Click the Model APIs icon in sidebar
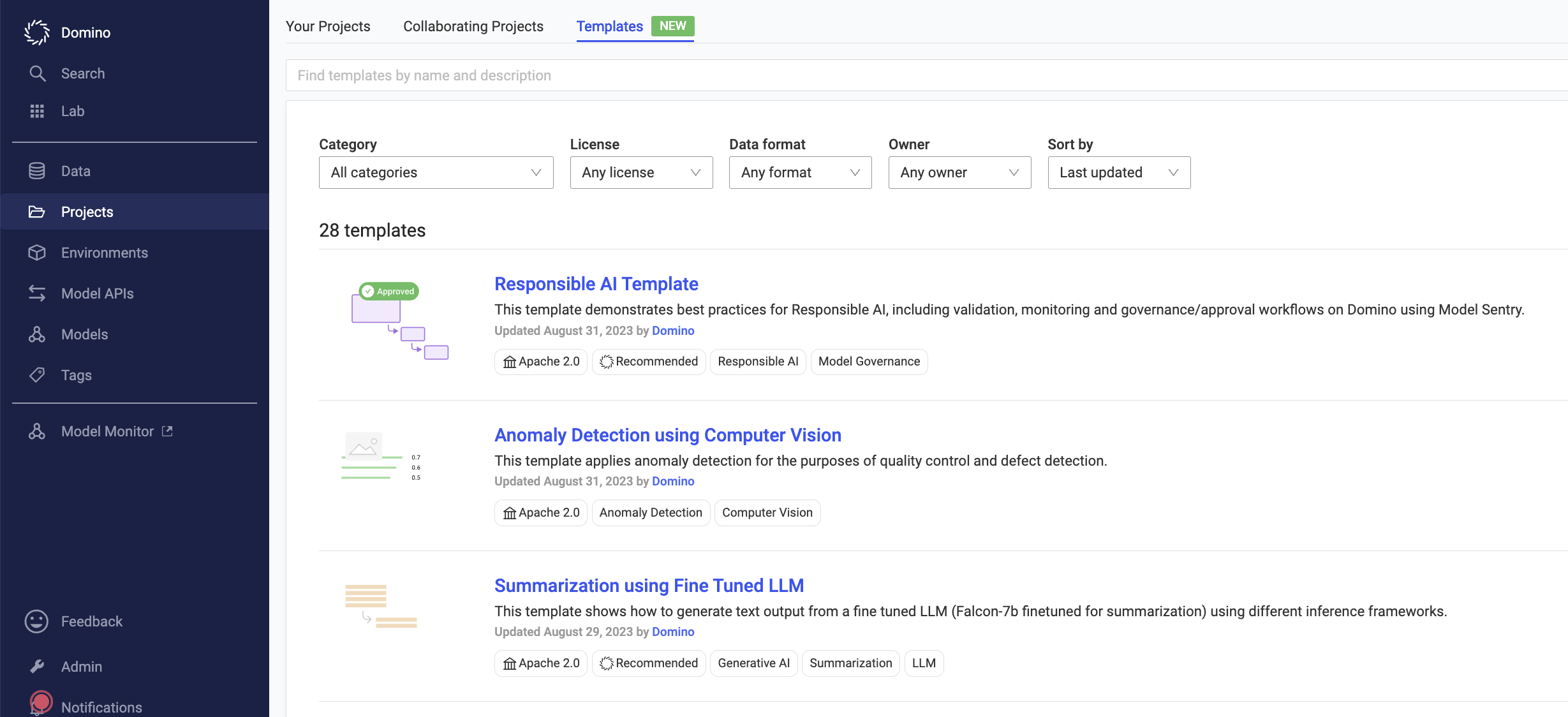Screen dimensions: 1568x717 [x=35, y=294]
